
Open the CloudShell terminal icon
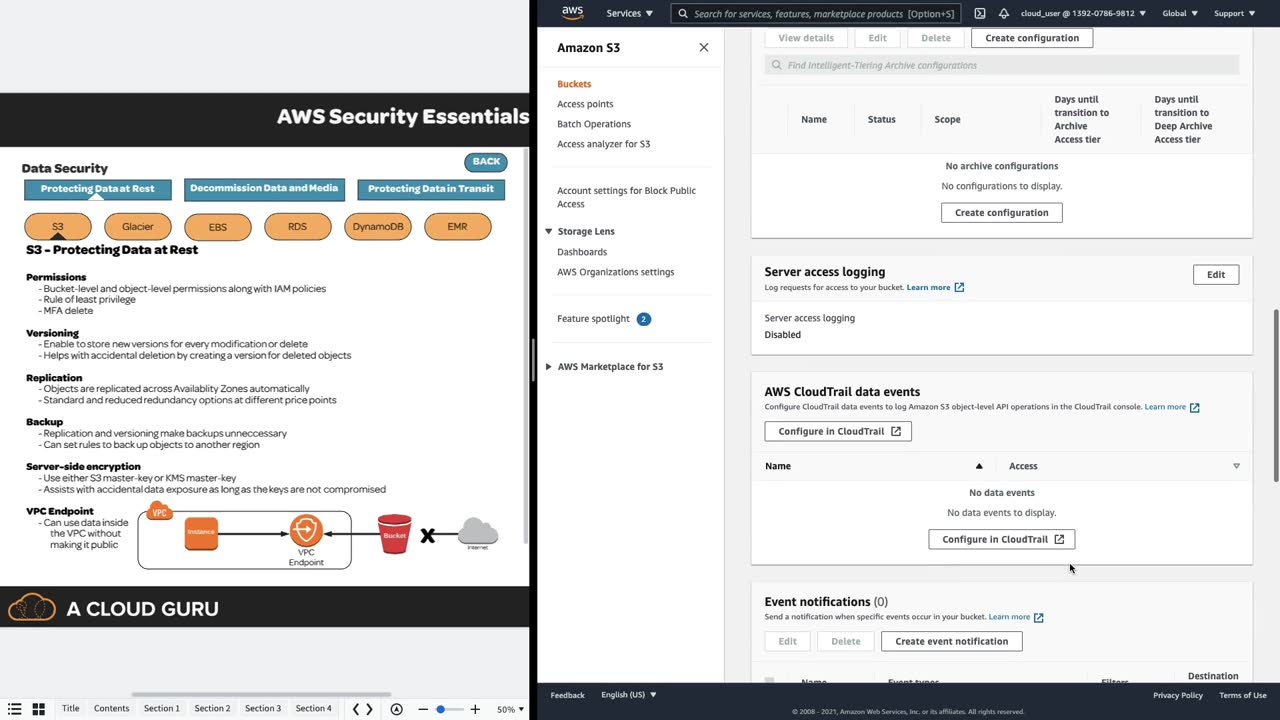point(979,13)
